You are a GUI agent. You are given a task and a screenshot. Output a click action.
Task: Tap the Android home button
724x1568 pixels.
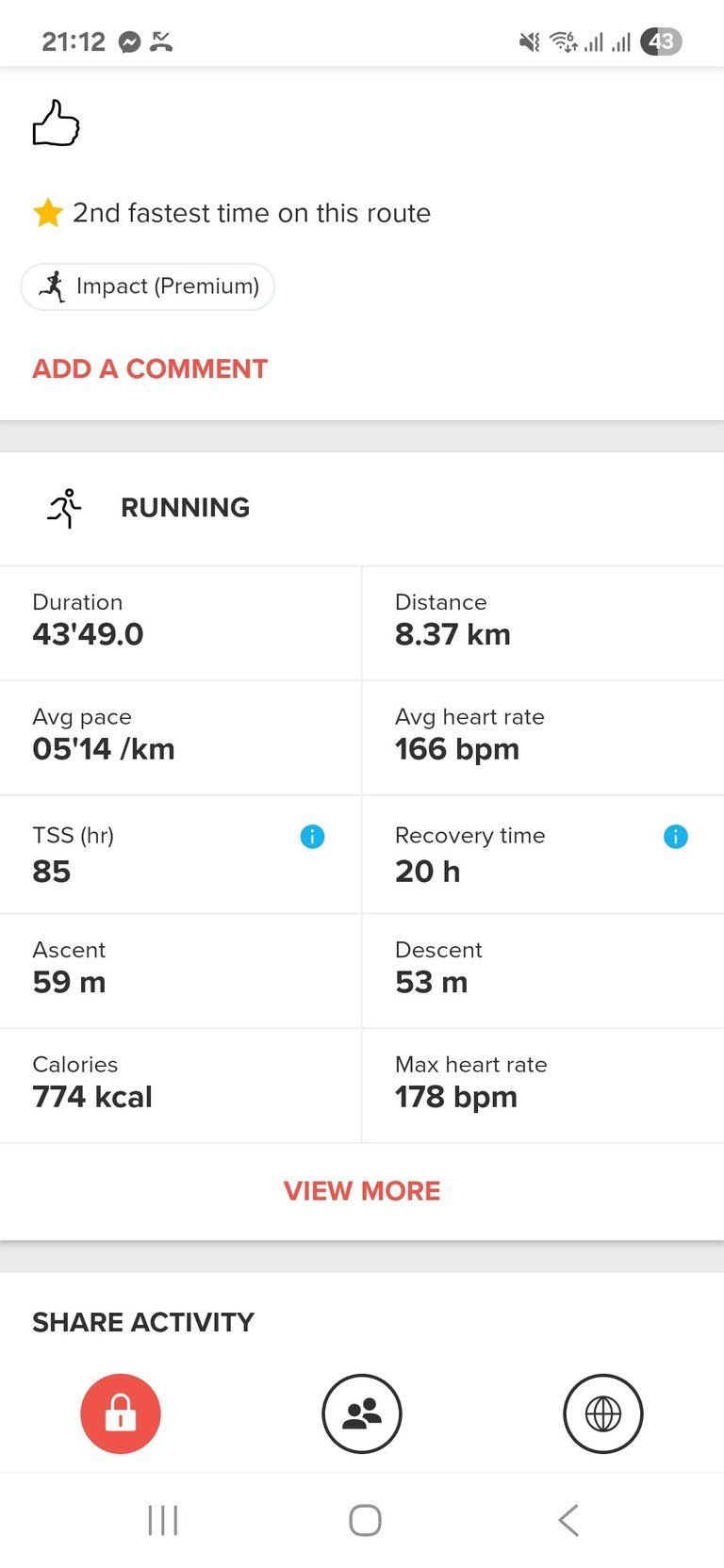pyautogui.click(x=365, y=1520)
